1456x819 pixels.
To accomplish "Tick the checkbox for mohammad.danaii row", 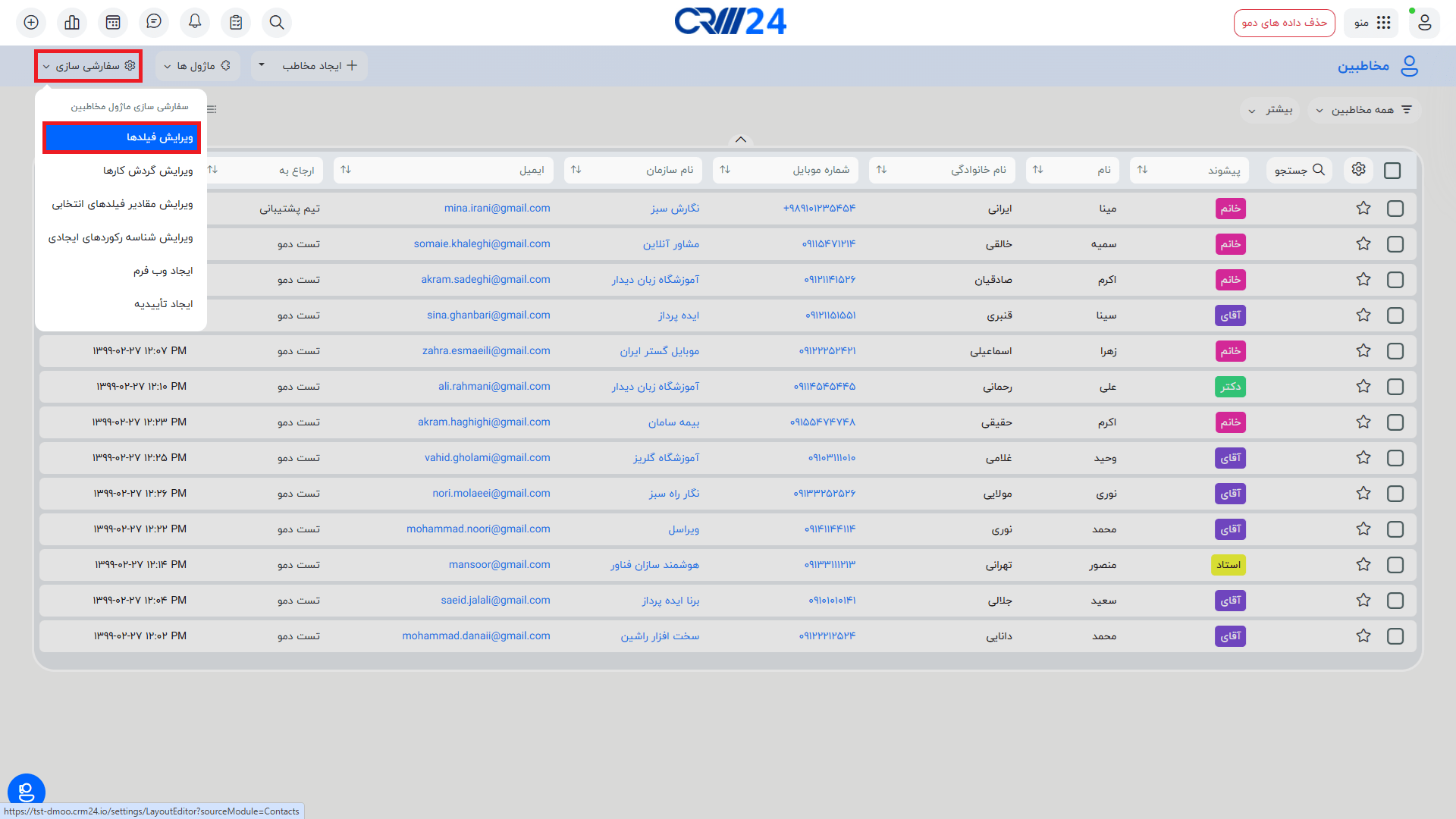I will [1395, 636].
